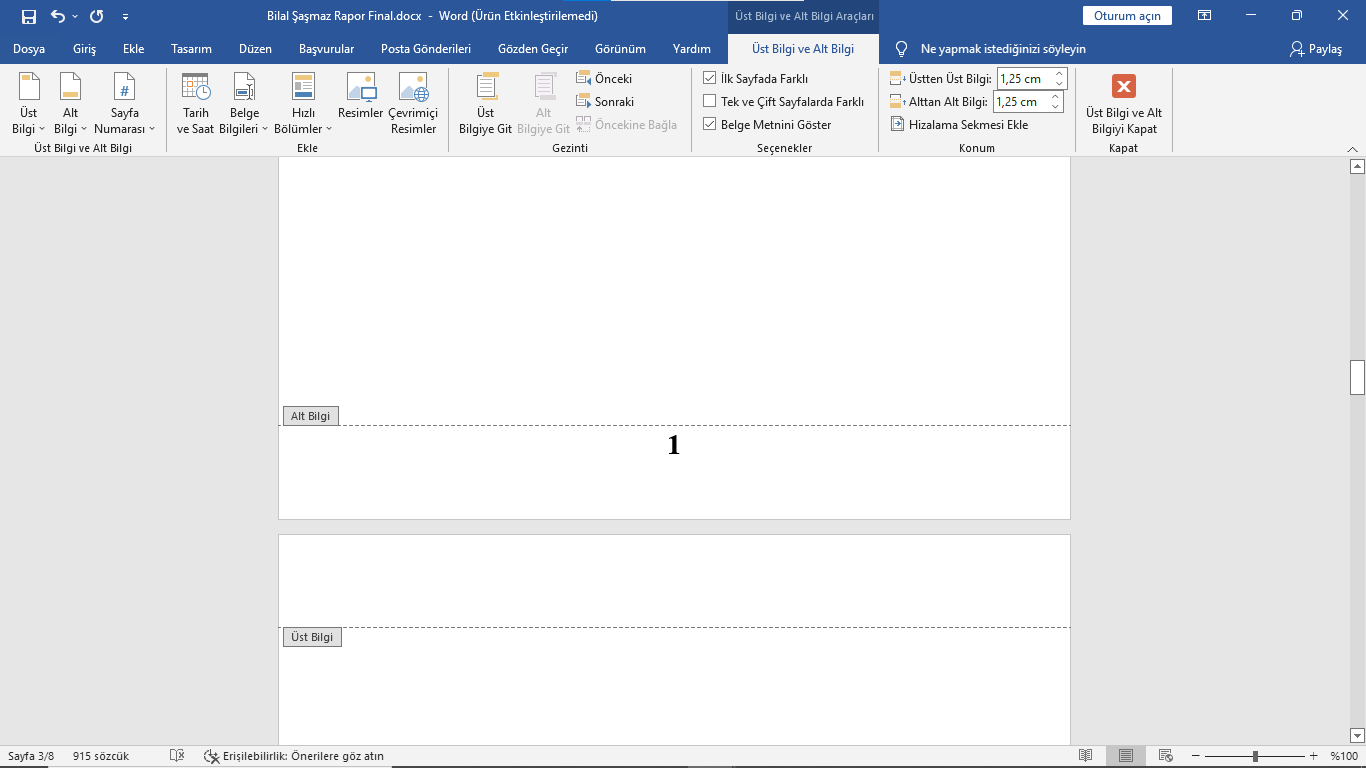This screenshot has height=768, width=1366.
Task: Switch to Print Layout view icon
Action: (1126, 756)
